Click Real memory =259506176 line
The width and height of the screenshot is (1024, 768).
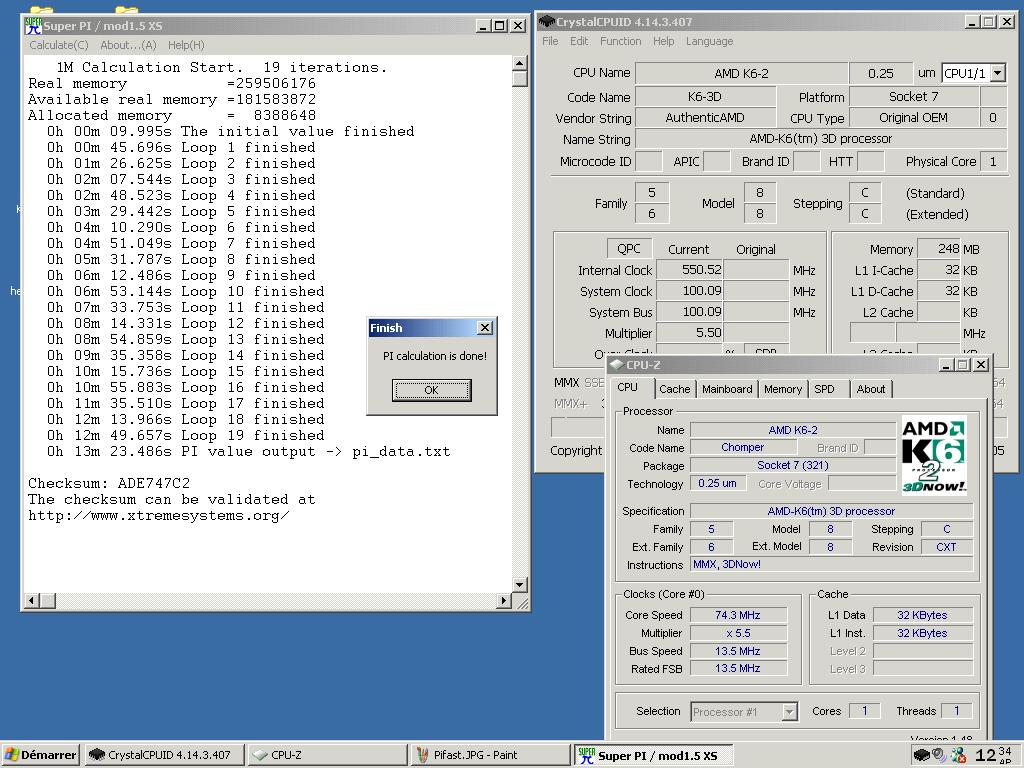pyautogui.click(x=172, y=84)
